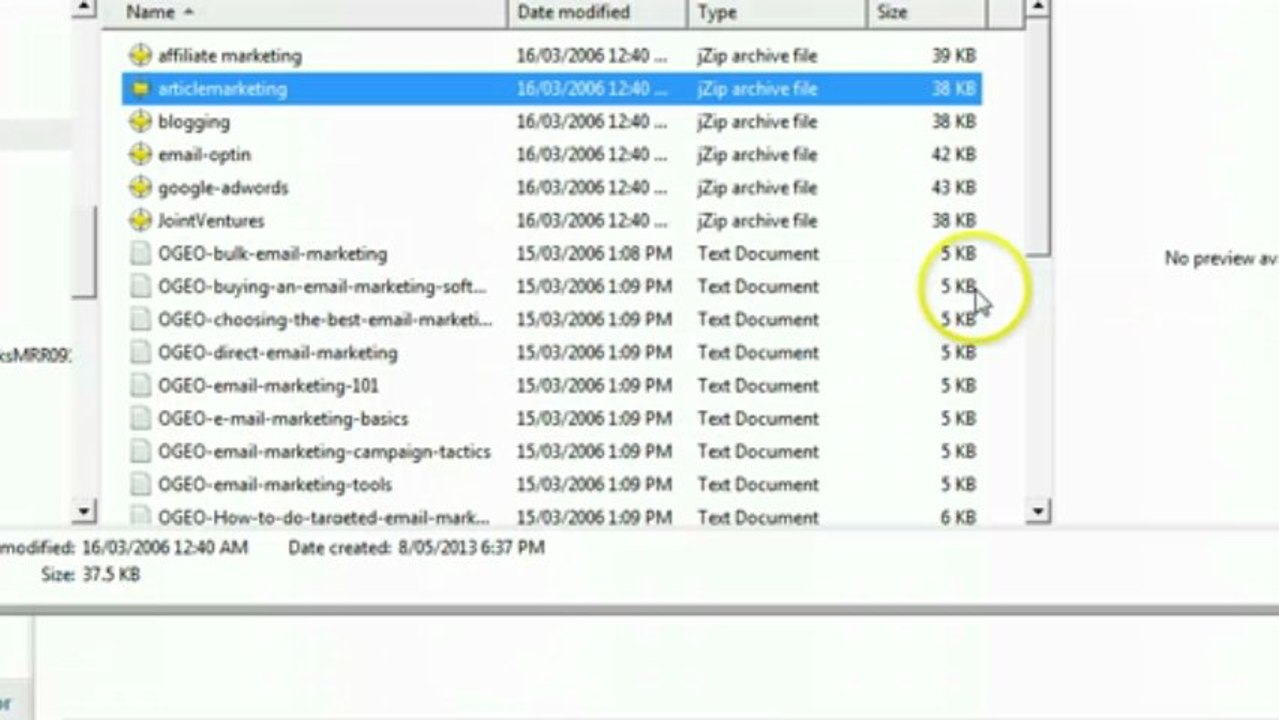This screenshot has width=1279, height=720.
Task: Click the OGEO-e-mail-marketing-basics document icon
Action: (x=141, y=419)
